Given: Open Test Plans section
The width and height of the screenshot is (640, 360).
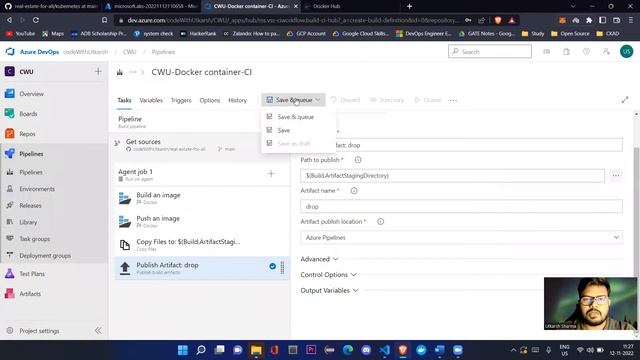Looking at the screenshot, I should pyautogui.click(x=32, y=273).
